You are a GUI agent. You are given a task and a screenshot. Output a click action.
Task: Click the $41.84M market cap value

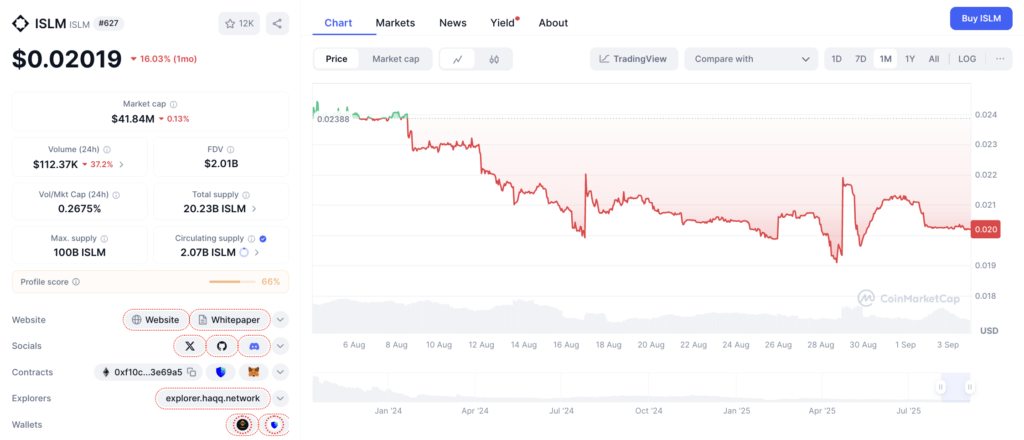pos(133,119)
